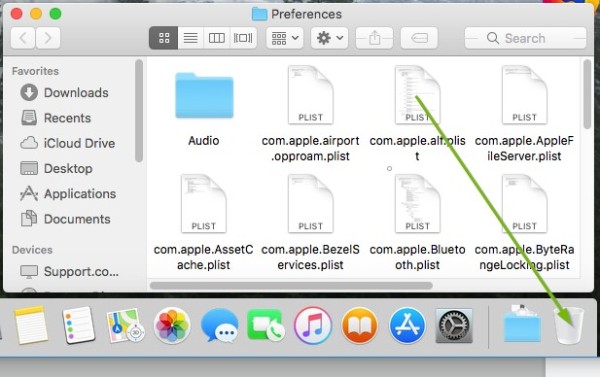
Task: Open Applications in the sidebar
Action: (68, 194)
